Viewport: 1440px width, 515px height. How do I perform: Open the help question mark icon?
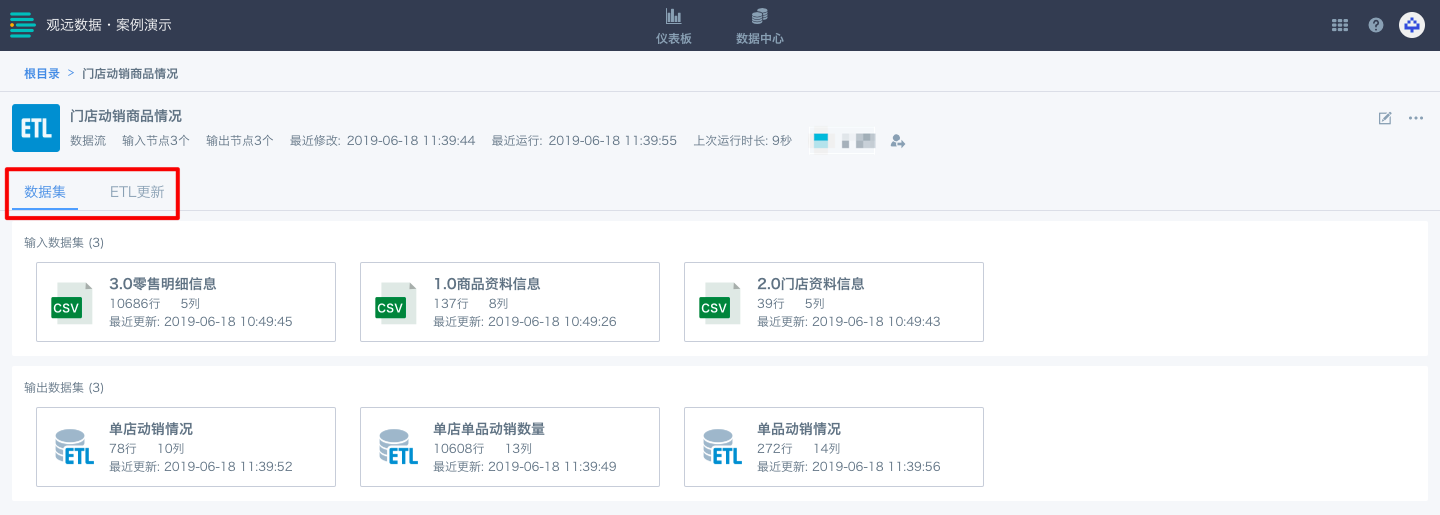coord(1376,25)
